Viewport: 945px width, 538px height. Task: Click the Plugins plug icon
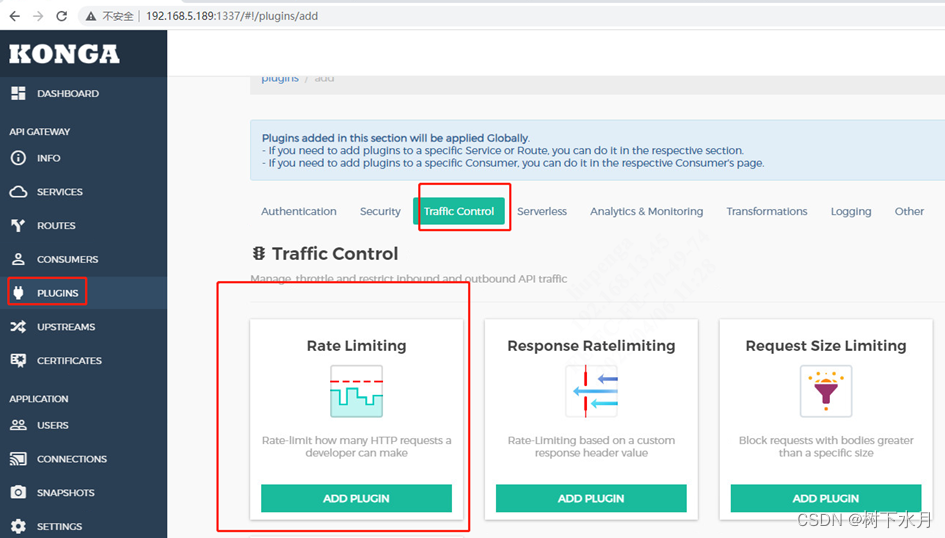tap(18, 293)
